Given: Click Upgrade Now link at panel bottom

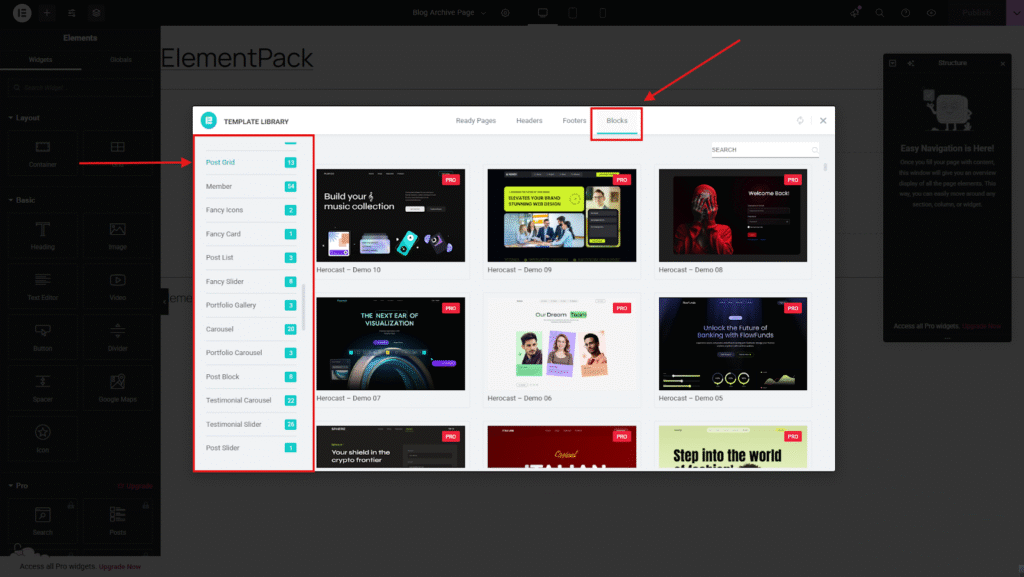Looking at the screenshot, I should pyautogui.click(x=120, y=567).
